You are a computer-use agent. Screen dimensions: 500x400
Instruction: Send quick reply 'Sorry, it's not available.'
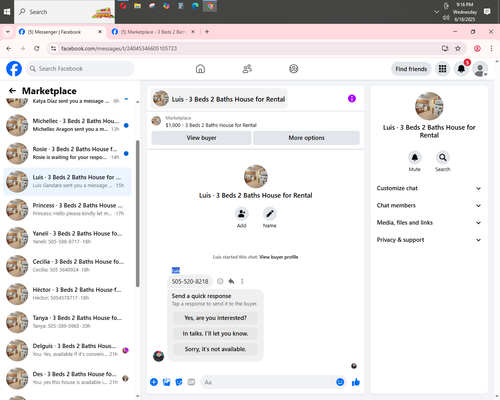coord(215,349)
